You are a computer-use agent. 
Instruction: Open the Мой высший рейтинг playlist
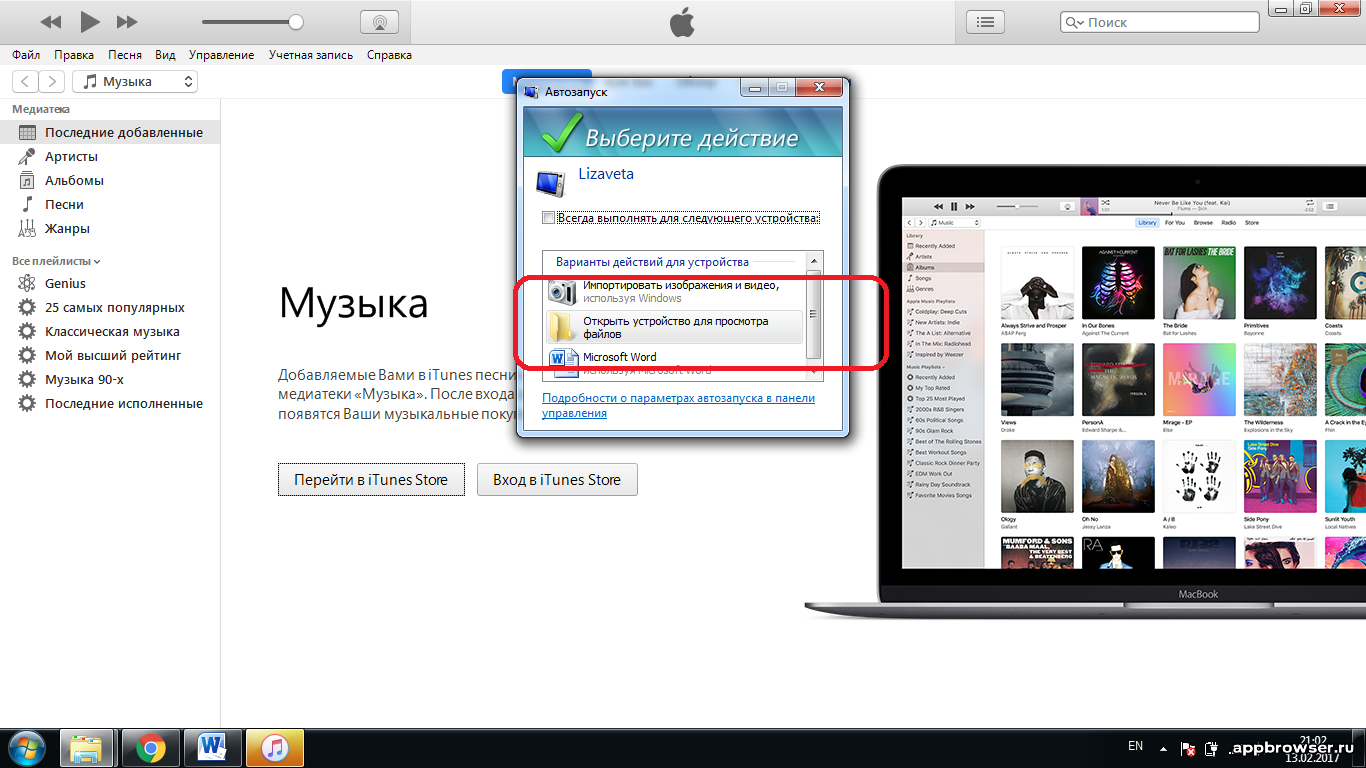[x=110, y=355]
